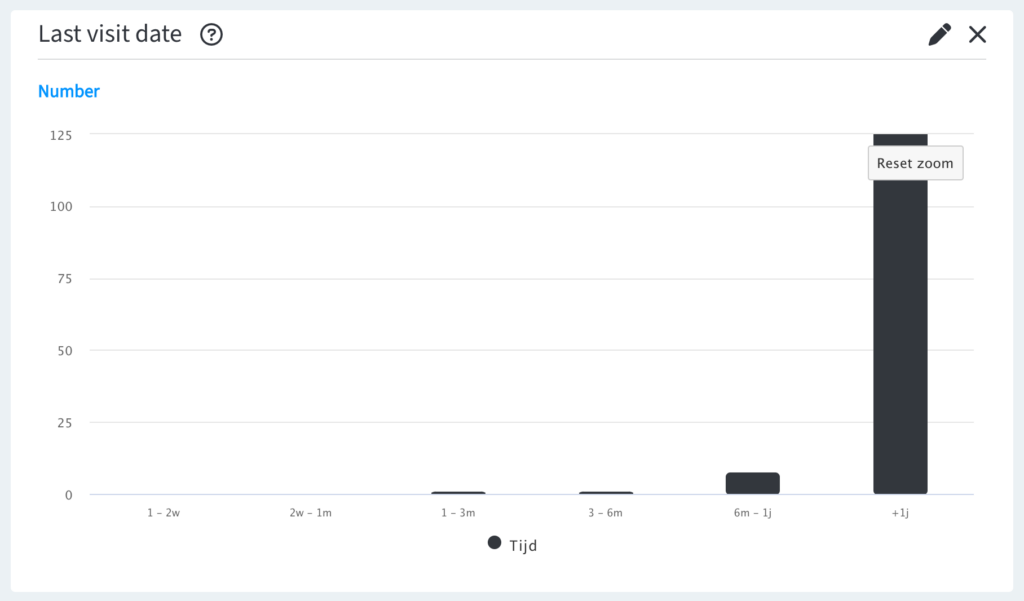This screenshot has width=1024, height=601.
Task: Click the 2w – 1m axis label
Action: click(311, 513)
